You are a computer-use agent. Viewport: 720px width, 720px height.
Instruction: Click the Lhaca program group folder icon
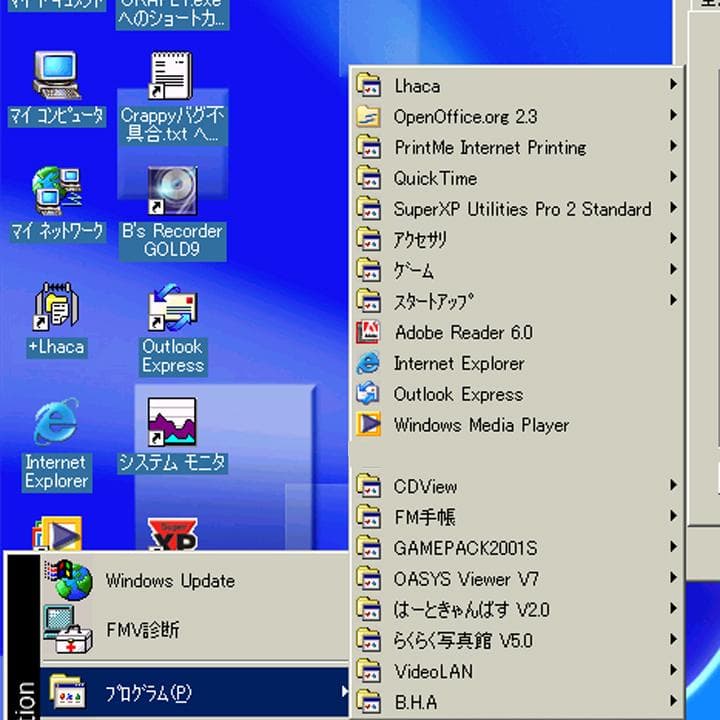point(368,85)
